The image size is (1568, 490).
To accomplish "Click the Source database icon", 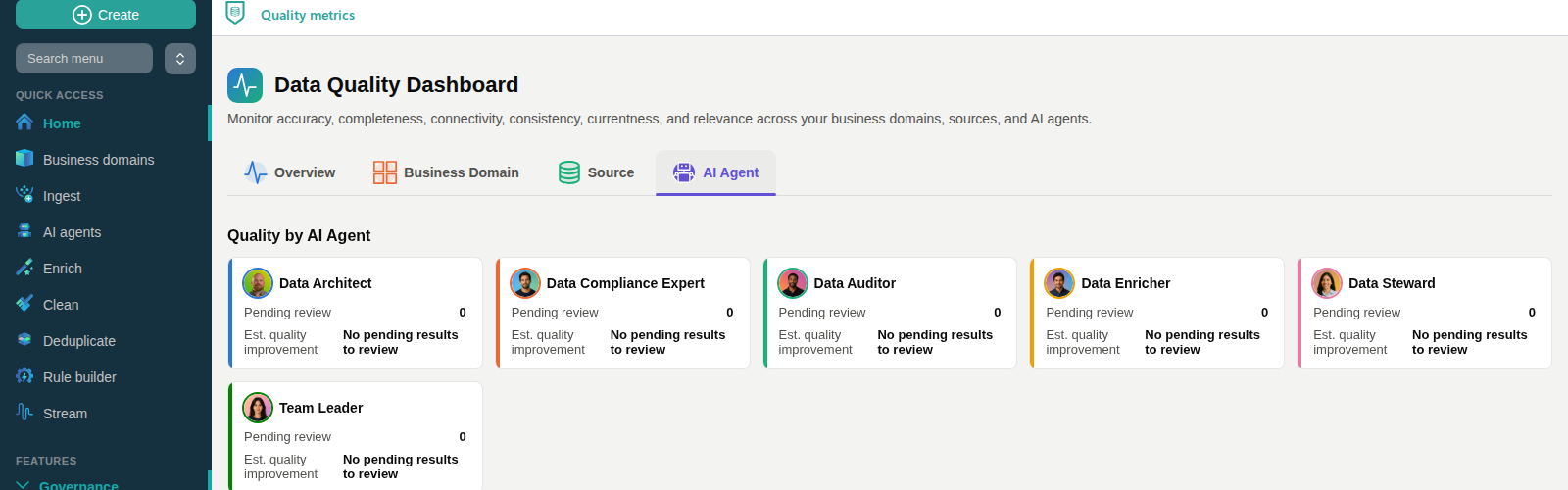I will [x=569, y=172].
